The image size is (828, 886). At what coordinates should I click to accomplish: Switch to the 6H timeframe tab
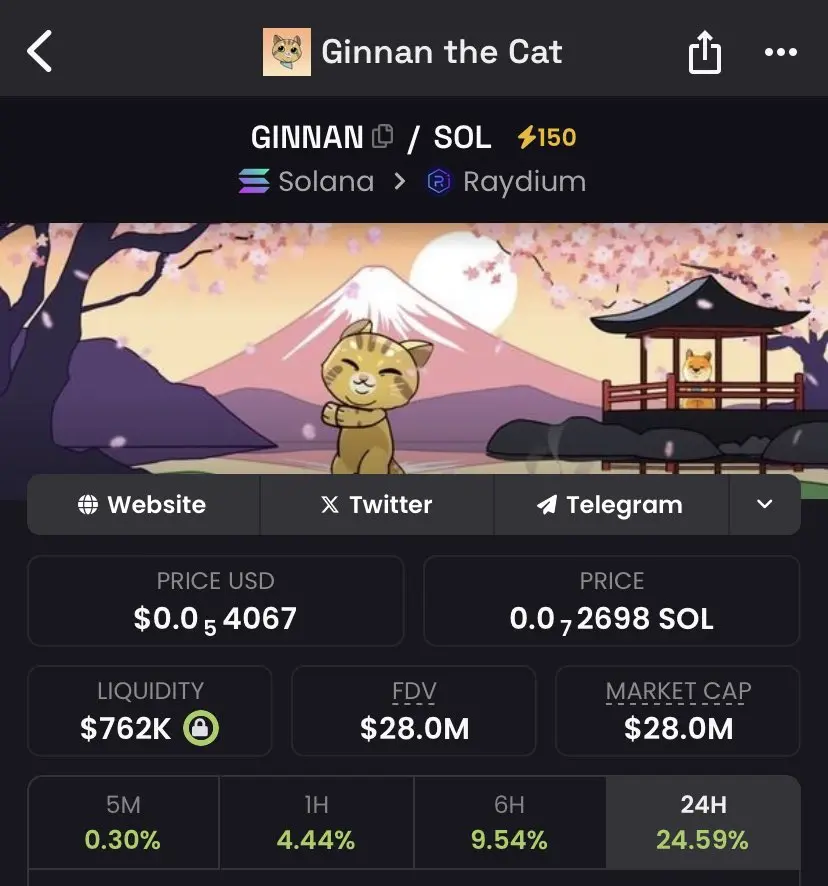510,822
